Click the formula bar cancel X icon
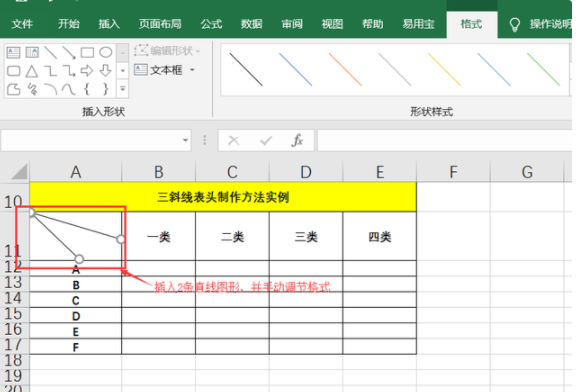579x392 pixels. tap(233, 140)
